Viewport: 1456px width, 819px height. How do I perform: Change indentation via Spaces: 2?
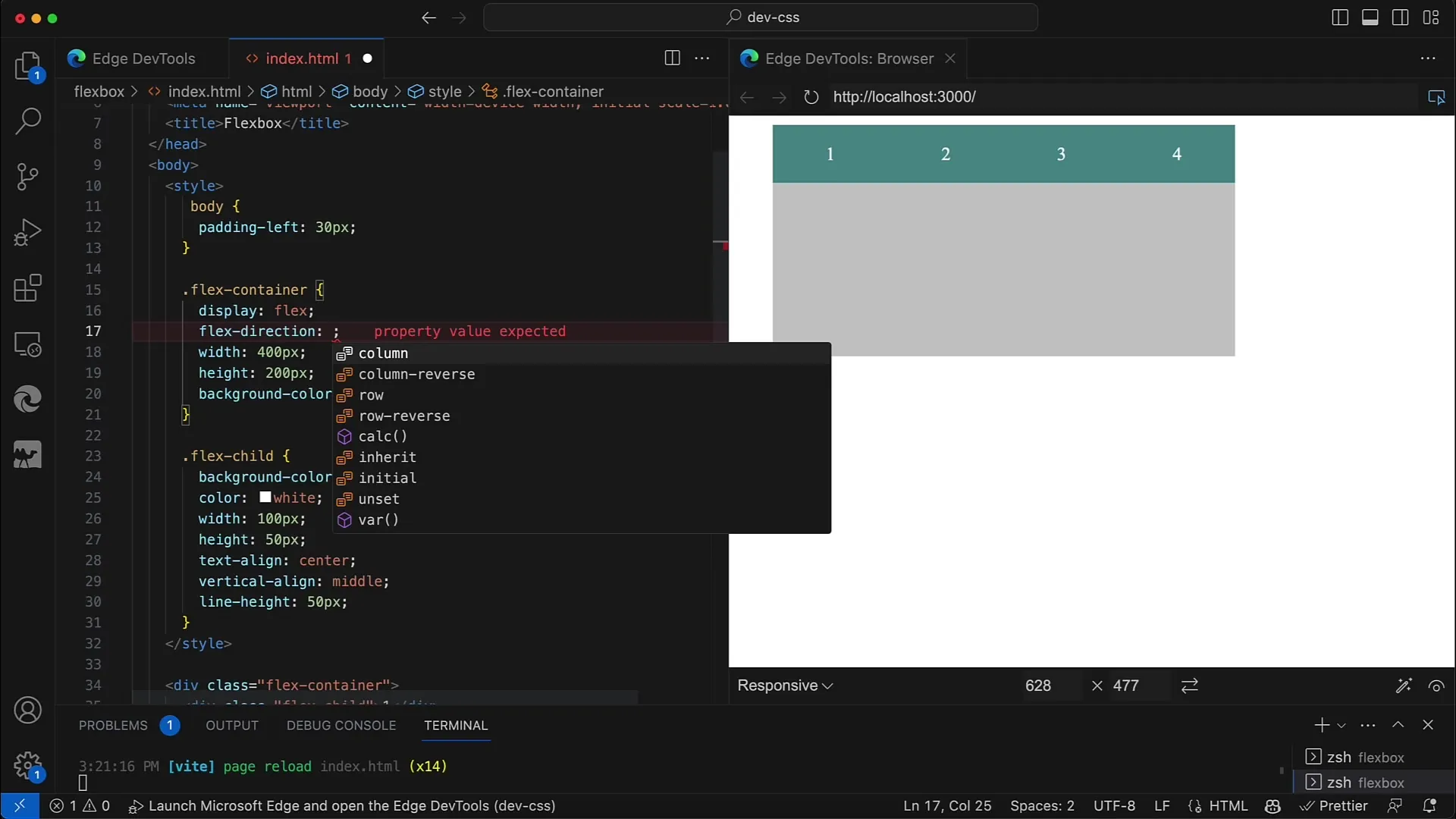coord(1042,805)
